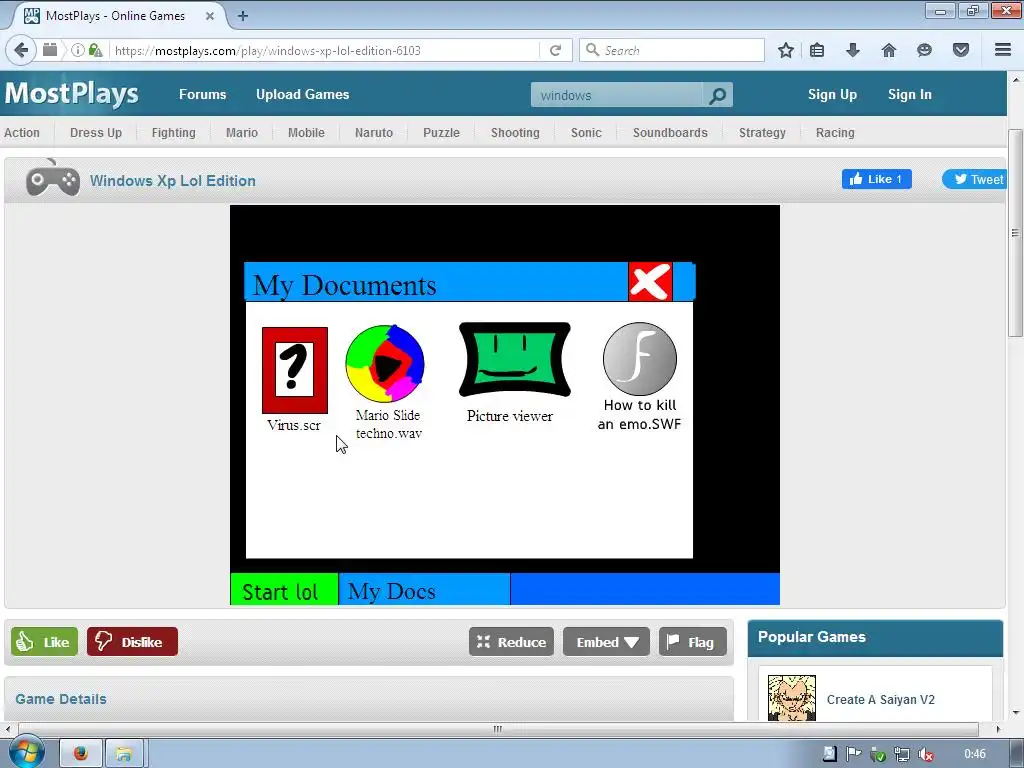This screenshot has width=1024, height=768.
Task: Open the Shooting category
Action: (515, 133)
